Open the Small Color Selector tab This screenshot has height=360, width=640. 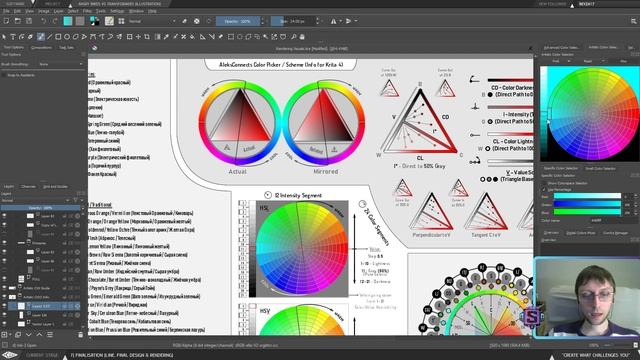click(x=600, y=168)
